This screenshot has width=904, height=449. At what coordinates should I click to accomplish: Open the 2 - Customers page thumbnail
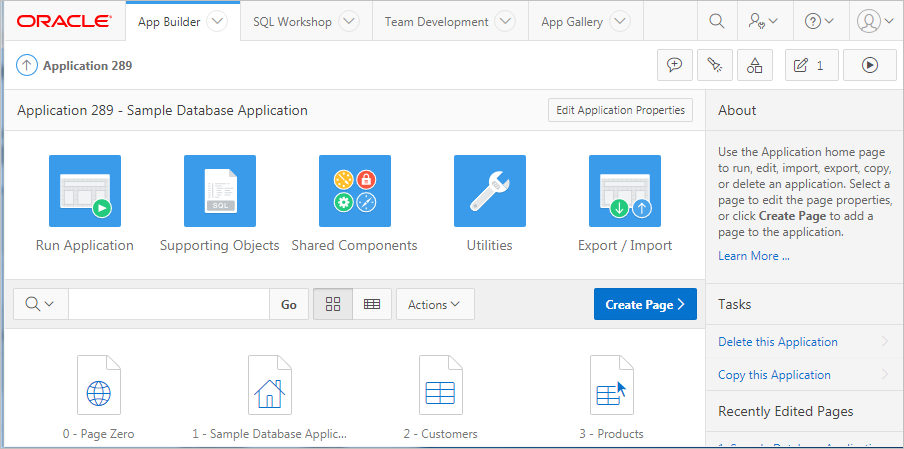point(440,392)
